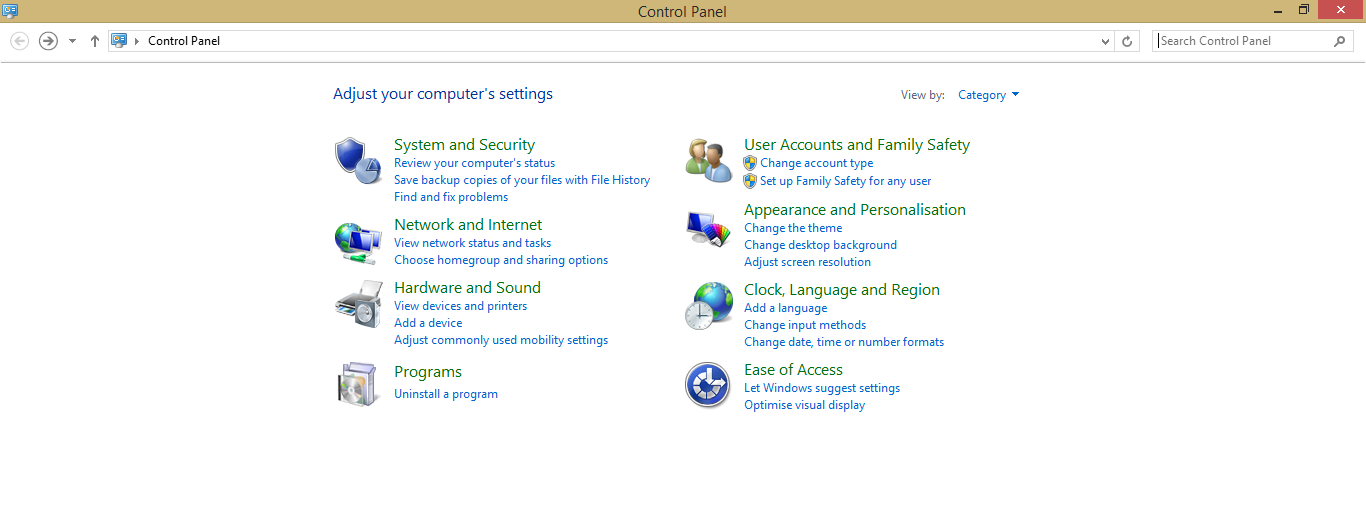Click the Control Panel breadcrumb item
The width and height of the screenshot is (1366, 519).
pos(184,41)
